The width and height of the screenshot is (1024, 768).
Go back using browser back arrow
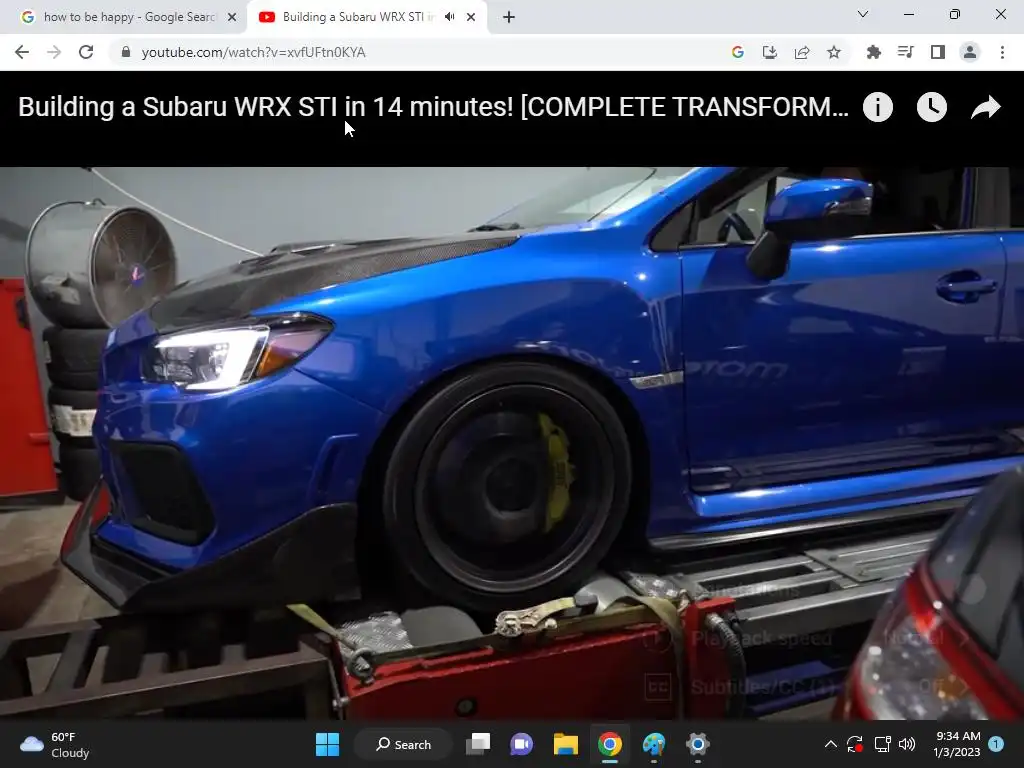[x=22, y=52]
